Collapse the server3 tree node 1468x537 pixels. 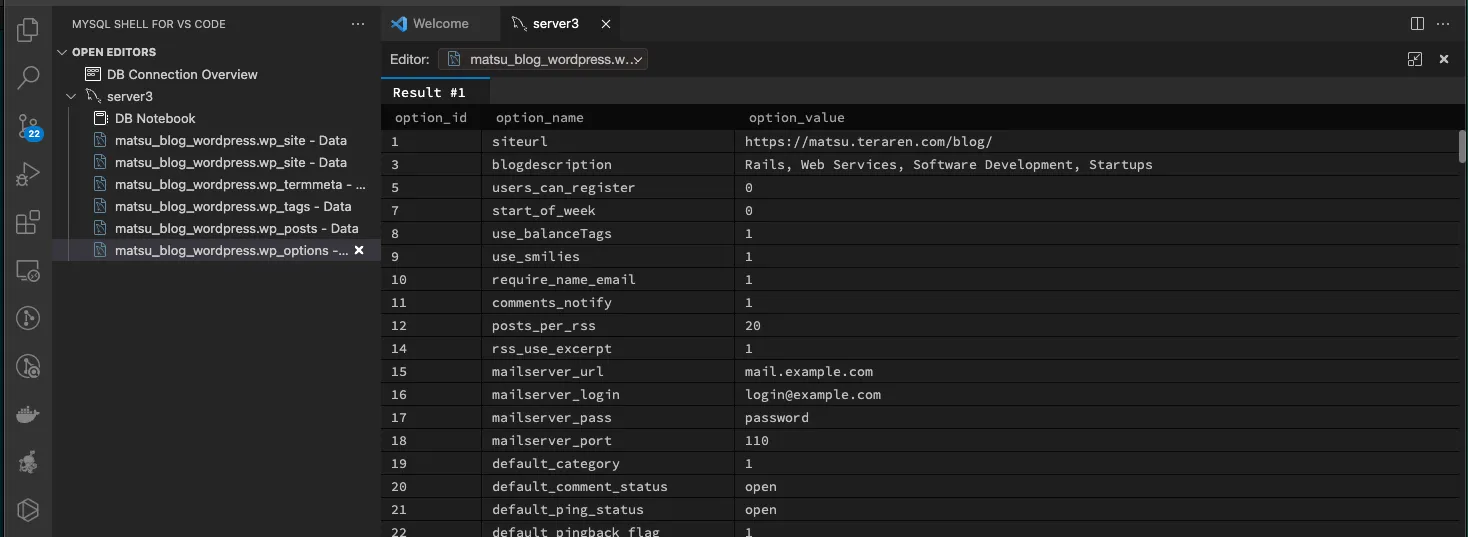coord(71,97)
